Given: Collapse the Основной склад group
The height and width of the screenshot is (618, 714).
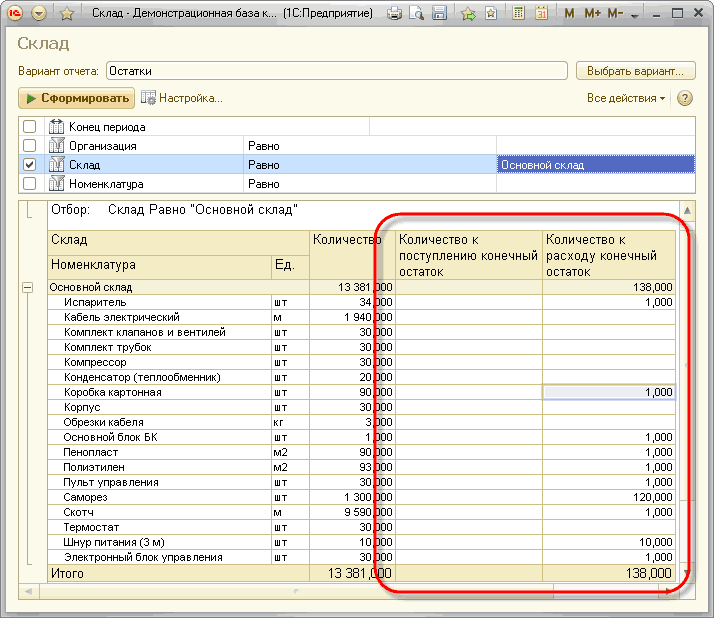Looking at the screenshot, I should click(26, 287).
